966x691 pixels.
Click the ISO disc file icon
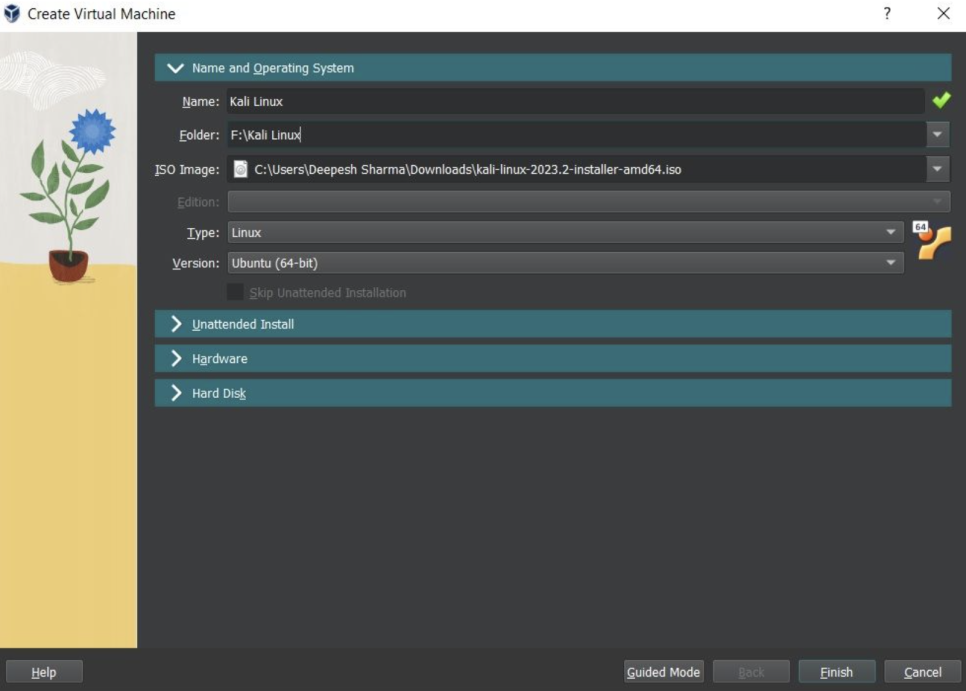(x=241, y=169)
